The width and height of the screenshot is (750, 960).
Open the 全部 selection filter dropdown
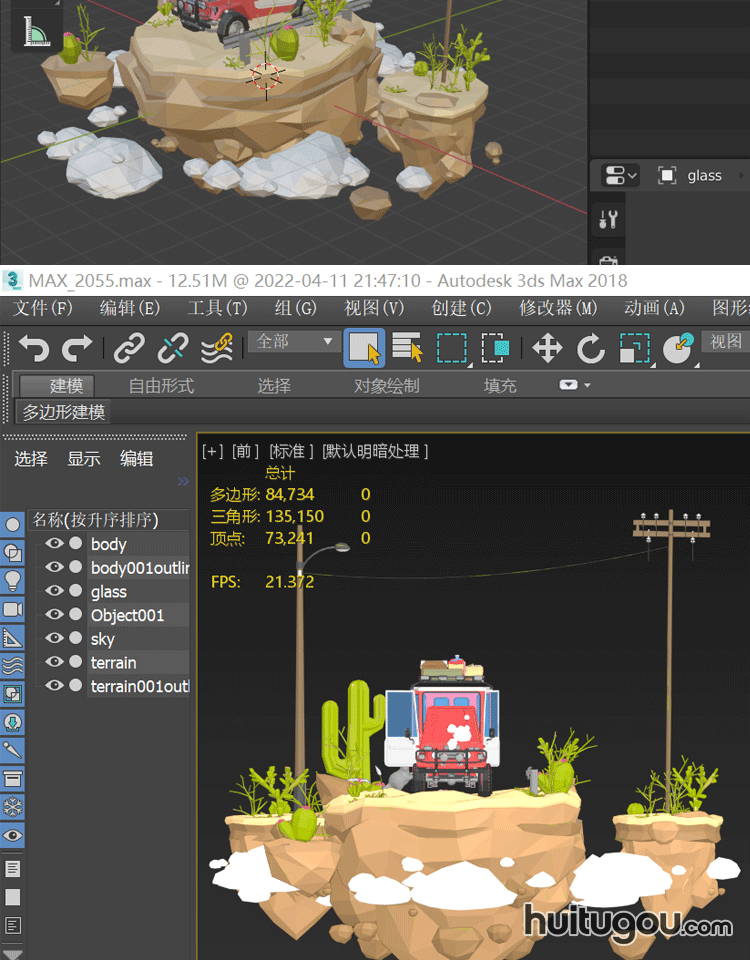294,342
